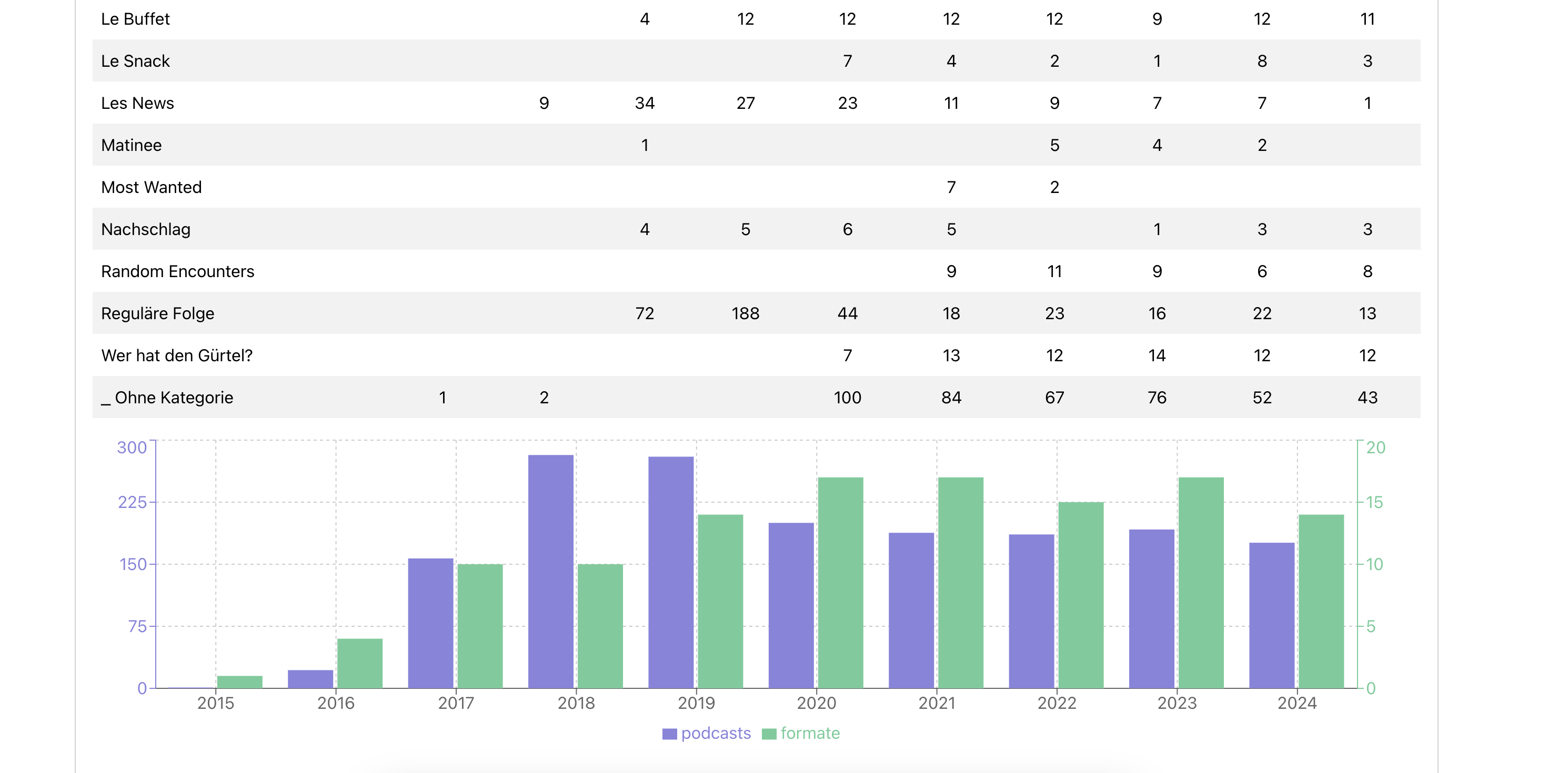The width and height of the screenshot is (1568, 773).
Task: Select the Most Wanted row label
Action: click(151, 187)
